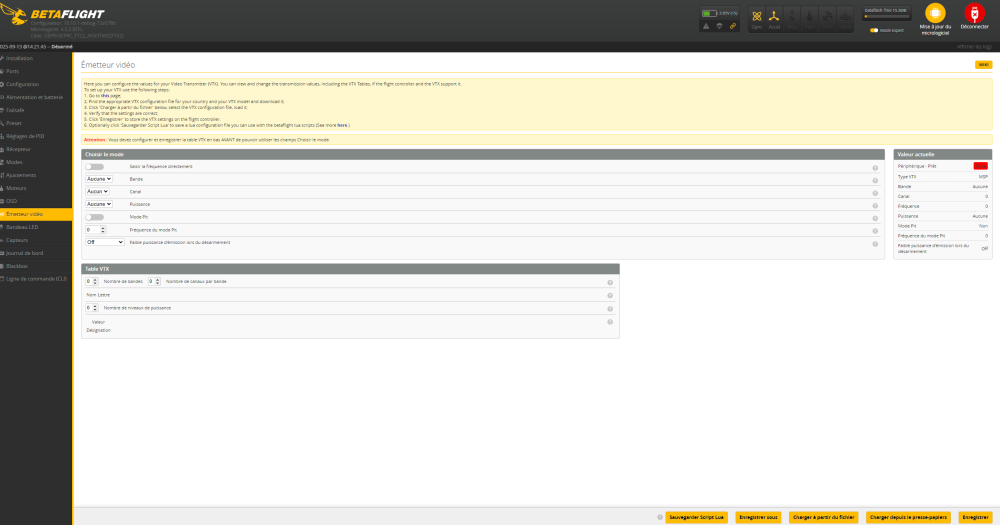Click the firmware update chip icon
1000x525 pixels.
(936, 15)
